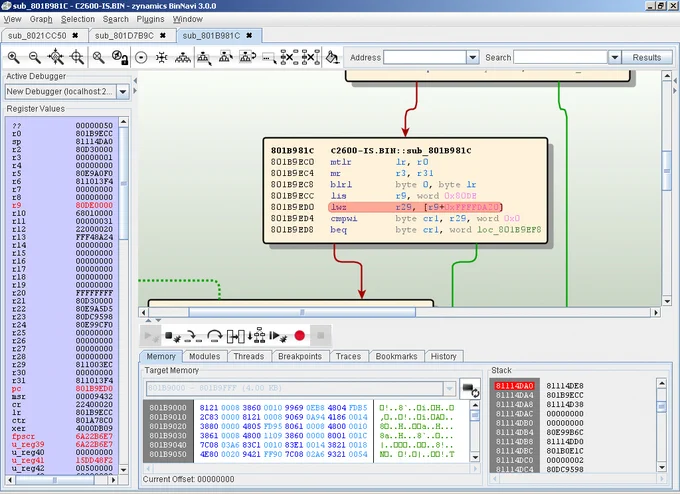Image resolution: width=680 pixels, height=494 pixels.
Task: Click the resume debugger play-bug icon
Action: [278, 336]
